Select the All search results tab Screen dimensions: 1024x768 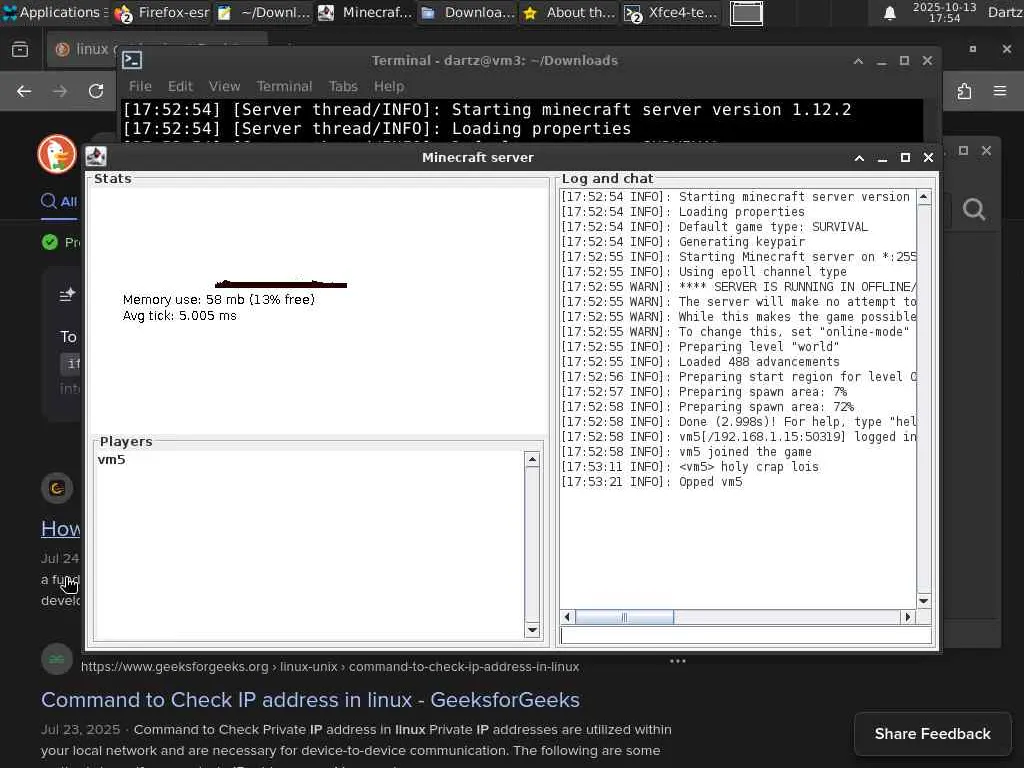point(59,202)
